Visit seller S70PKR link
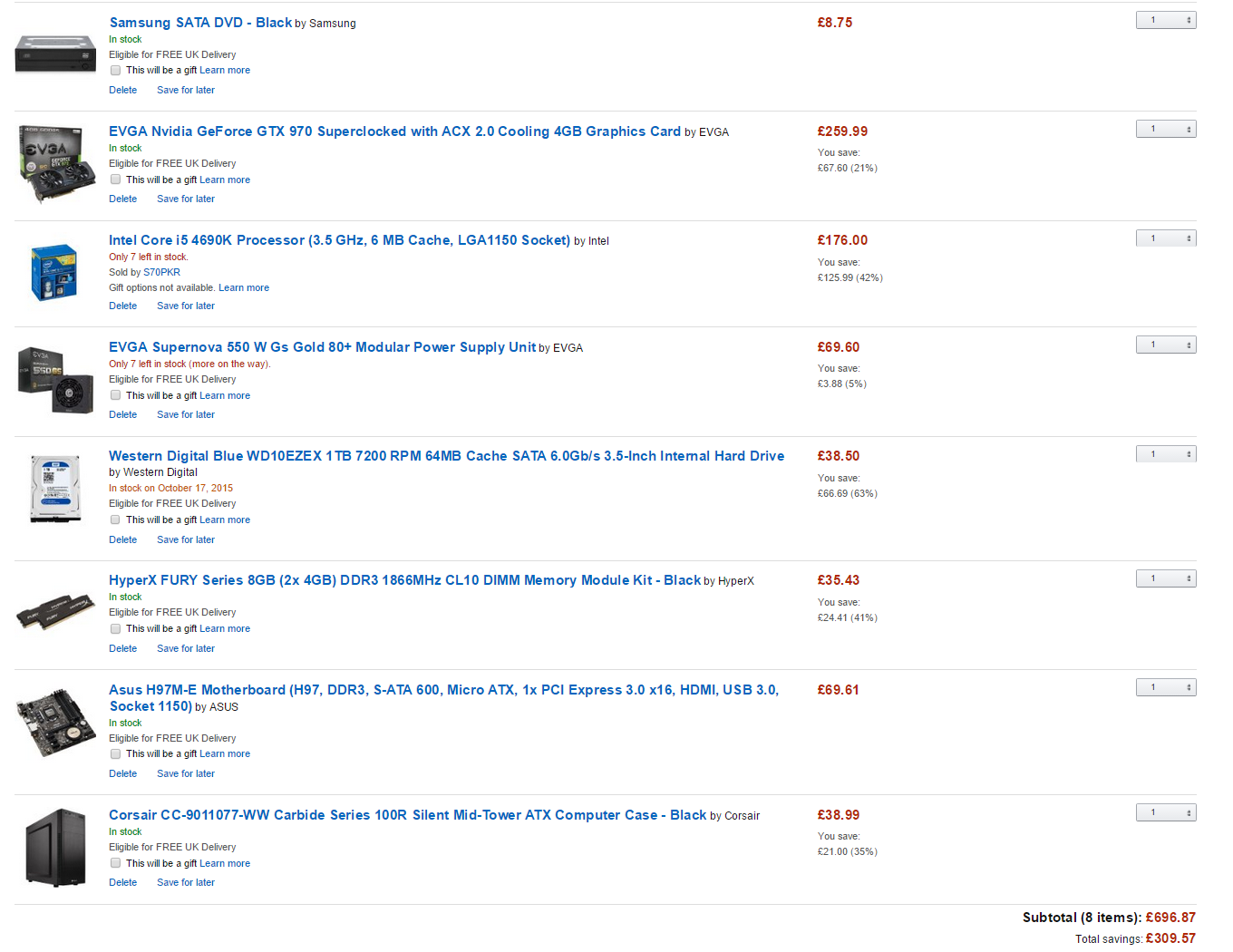 pos(161,272)
